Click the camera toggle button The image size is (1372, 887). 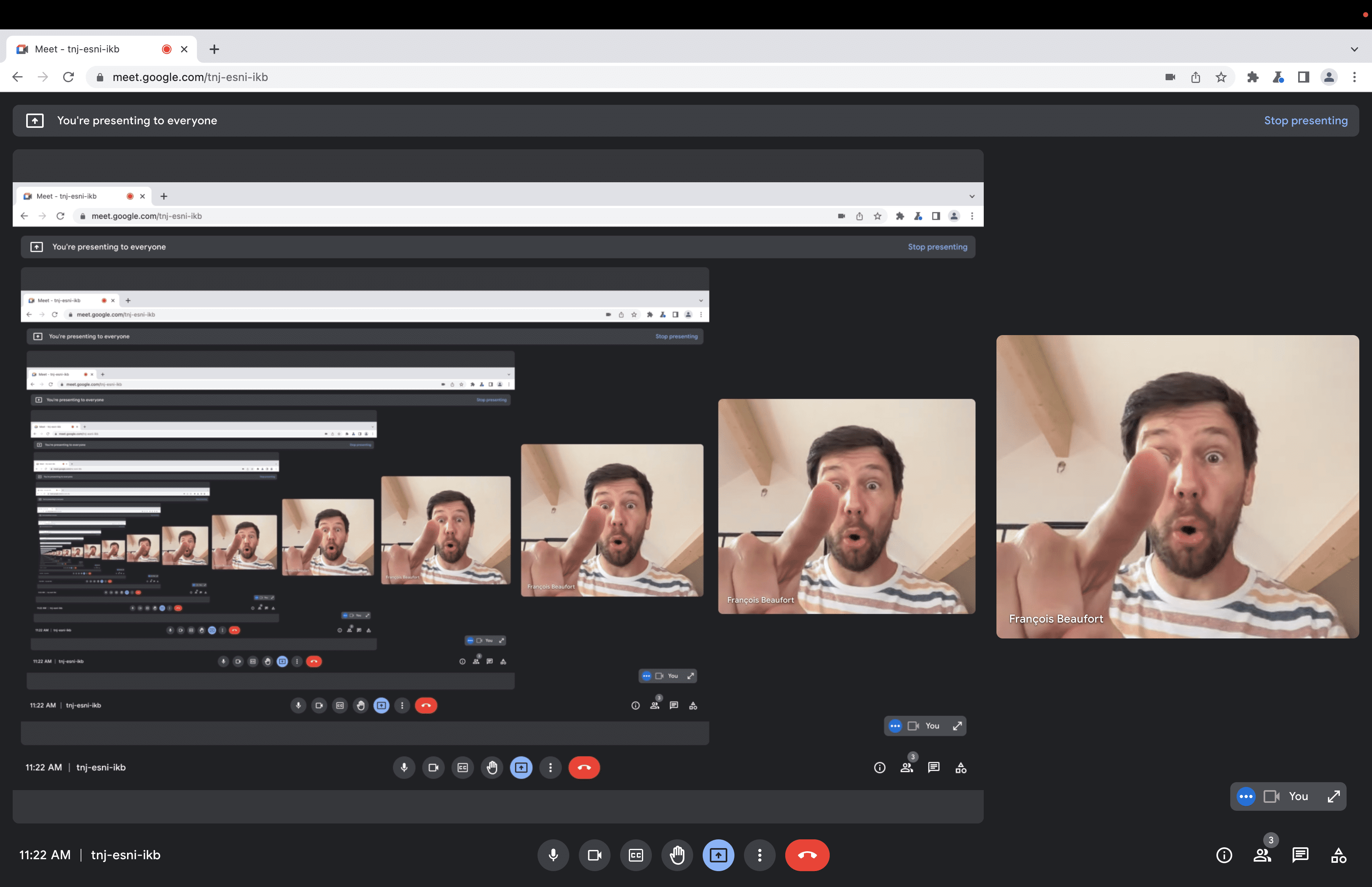click(x=594, y=855)
